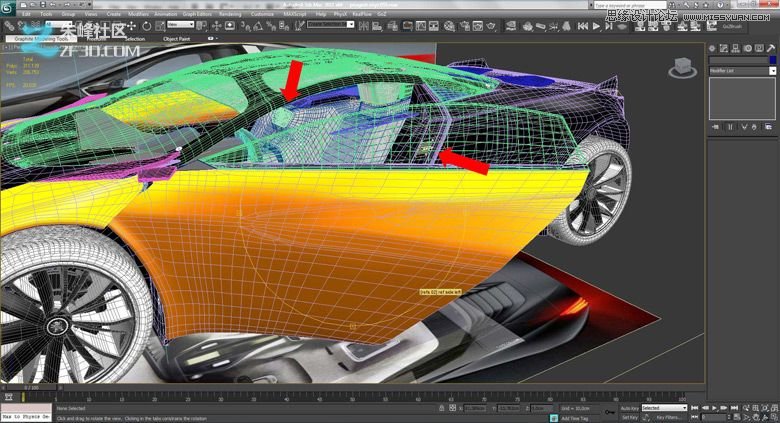Open the Rendering menu
780x423 pixels.
point(230,14)
